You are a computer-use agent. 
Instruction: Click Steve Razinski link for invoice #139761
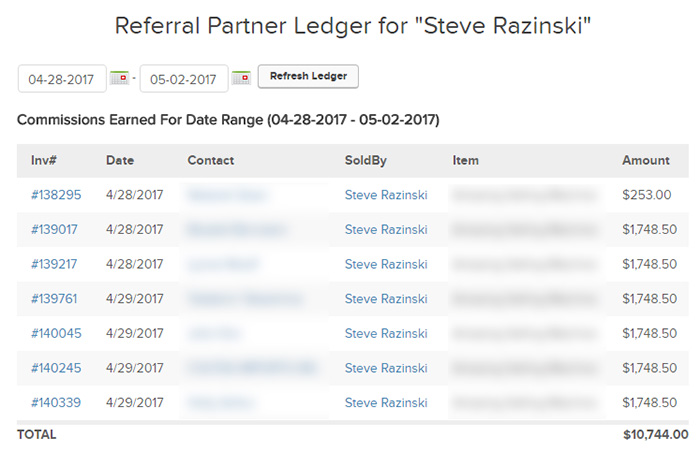click(386, 299)
